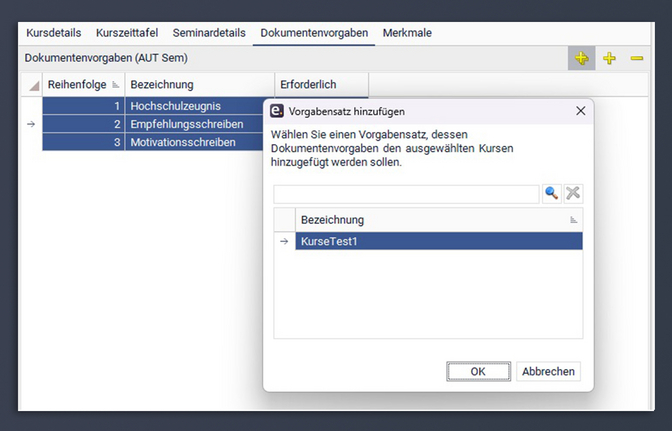
Task: Switch to the Kursdetails tab
Action: (x=53, y=33)
